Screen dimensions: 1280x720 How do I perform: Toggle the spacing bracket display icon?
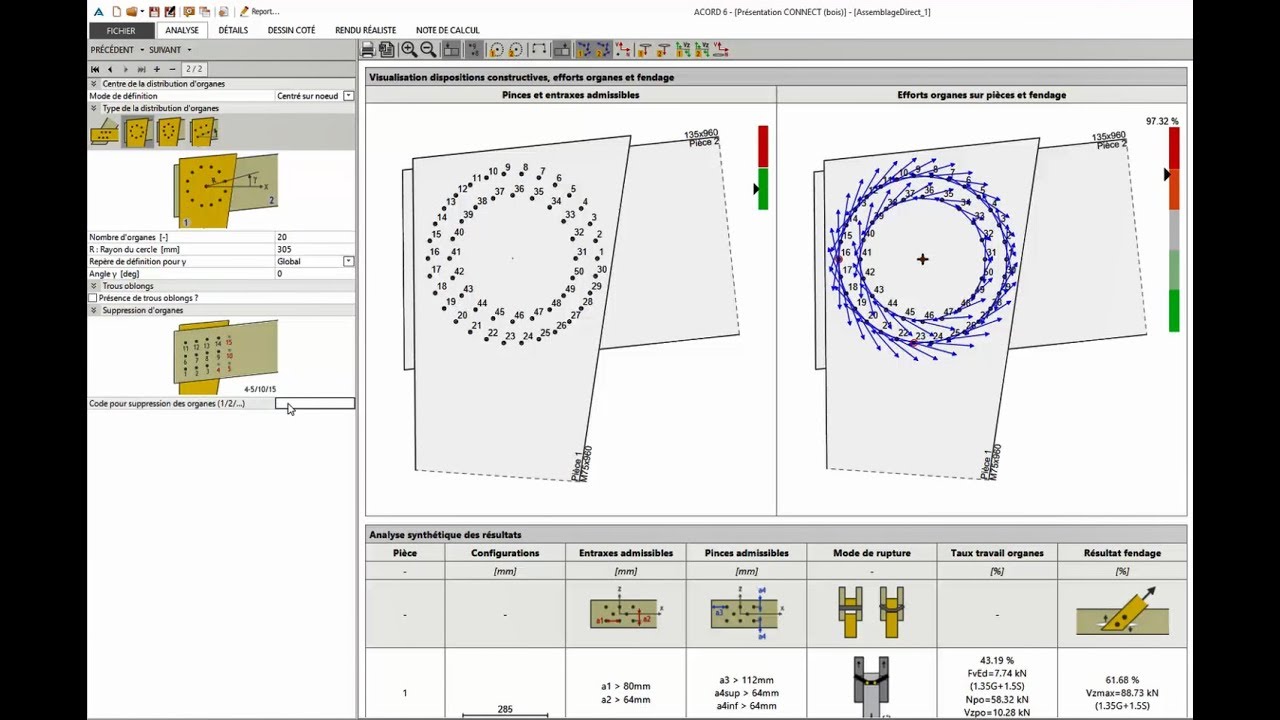click(539, 50)
